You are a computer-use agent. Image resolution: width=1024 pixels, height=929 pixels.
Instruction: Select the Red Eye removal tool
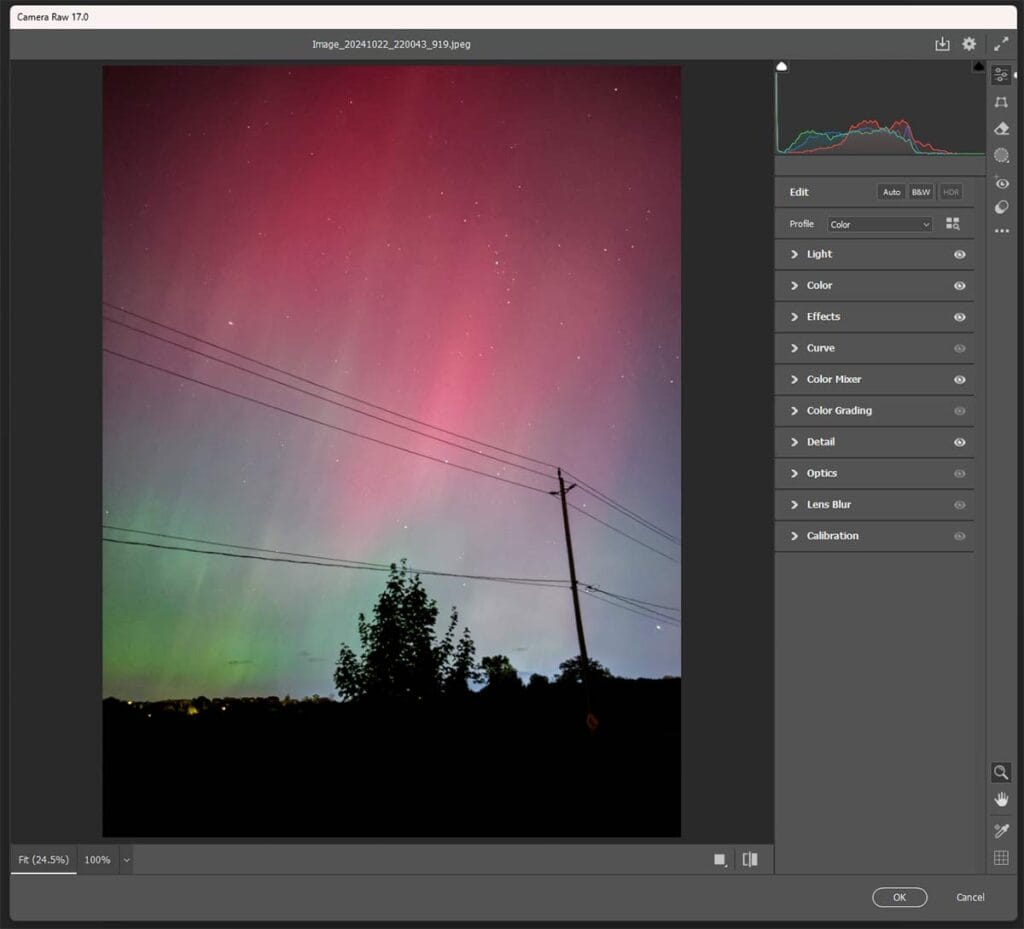click(1001, 181)
